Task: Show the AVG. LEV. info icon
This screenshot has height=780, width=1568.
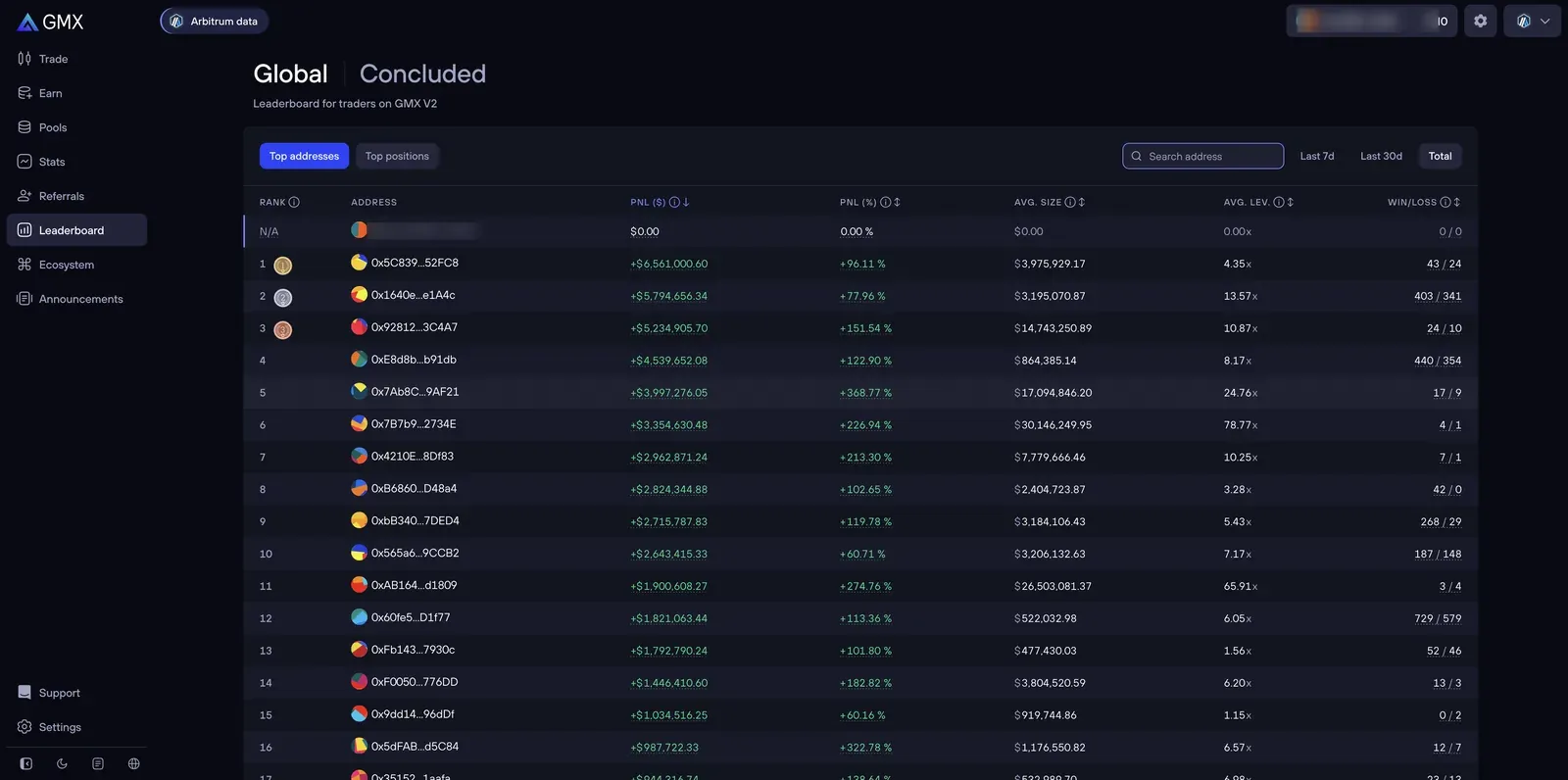Action: tap(1279, 202)
